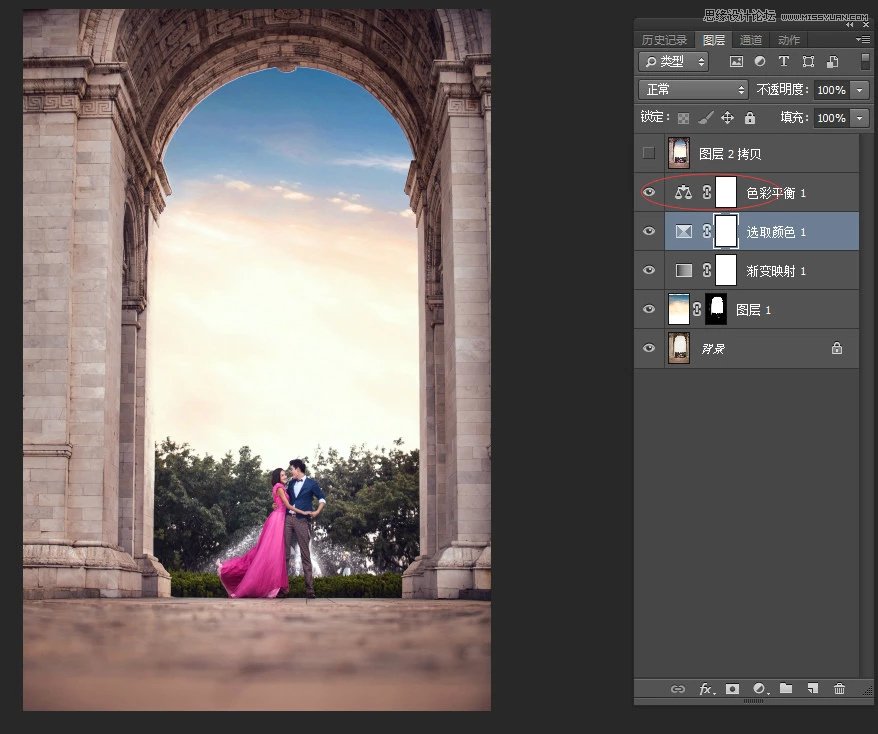The height and width of the screenshot is (734, 878).
Task: Select the 选取颜色 1 layer name
Action: click(776, 232)
